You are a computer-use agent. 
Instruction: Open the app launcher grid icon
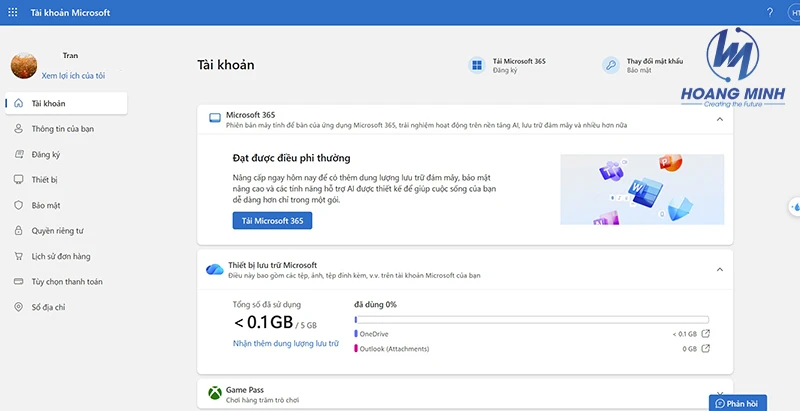coord(13,12)
